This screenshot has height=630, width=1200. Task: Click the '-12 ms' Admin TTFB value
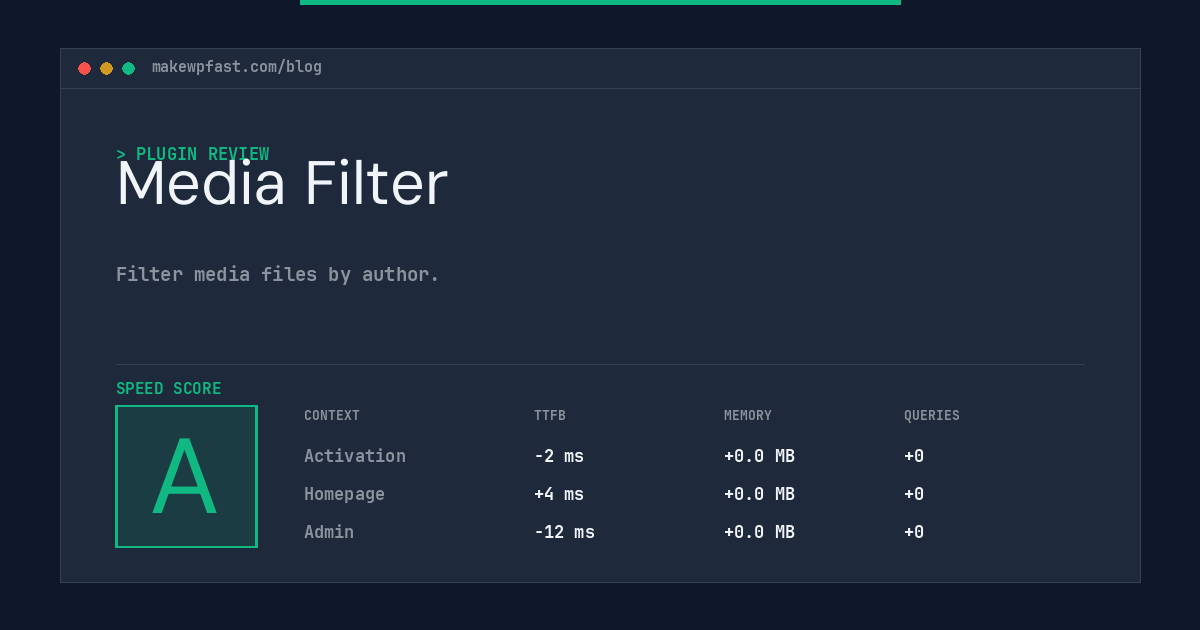(x=564, y=532)
